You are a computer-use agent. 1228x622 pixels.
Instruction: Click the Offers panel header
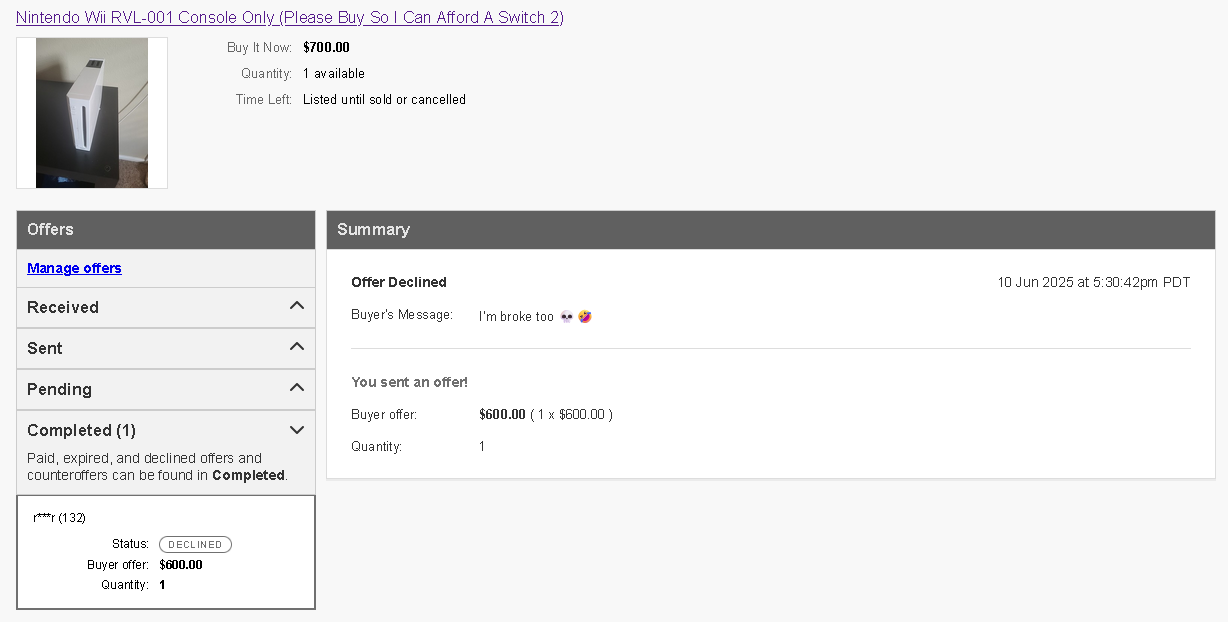[x=166, y=229]
